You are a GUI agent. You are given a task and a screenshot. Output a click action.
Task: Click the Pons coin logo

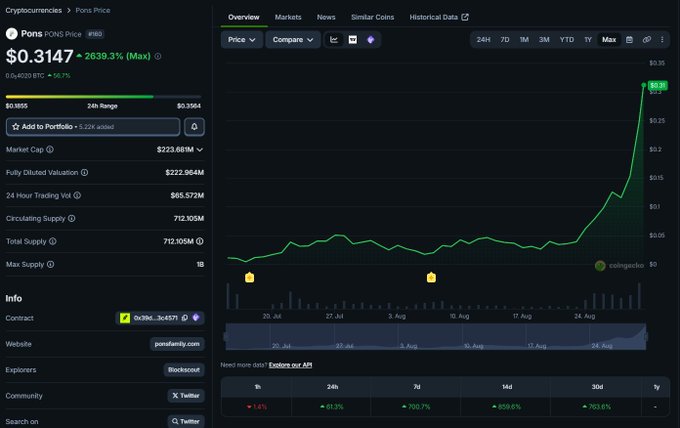(x=12, y=34)
